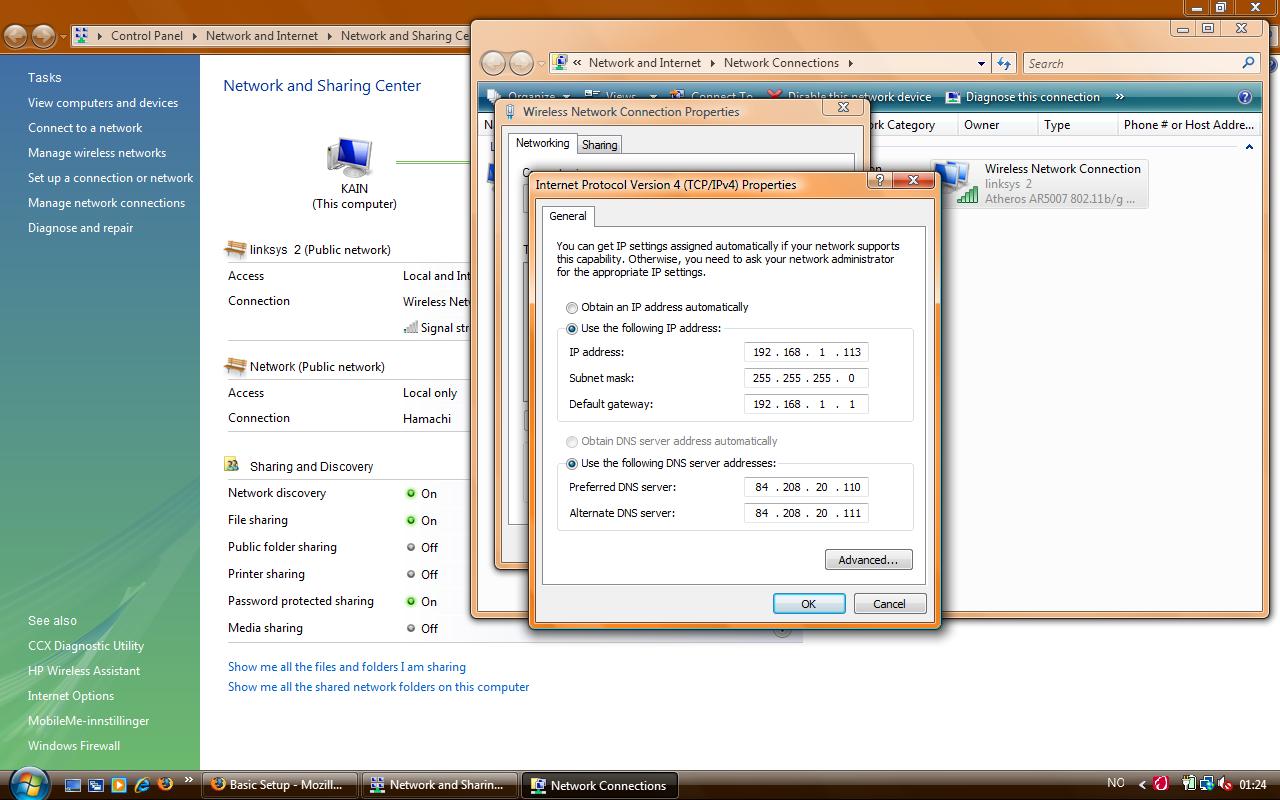
Task: Click Network and Internet breadcrumb in Network Connections
Action: coord(645,63)
